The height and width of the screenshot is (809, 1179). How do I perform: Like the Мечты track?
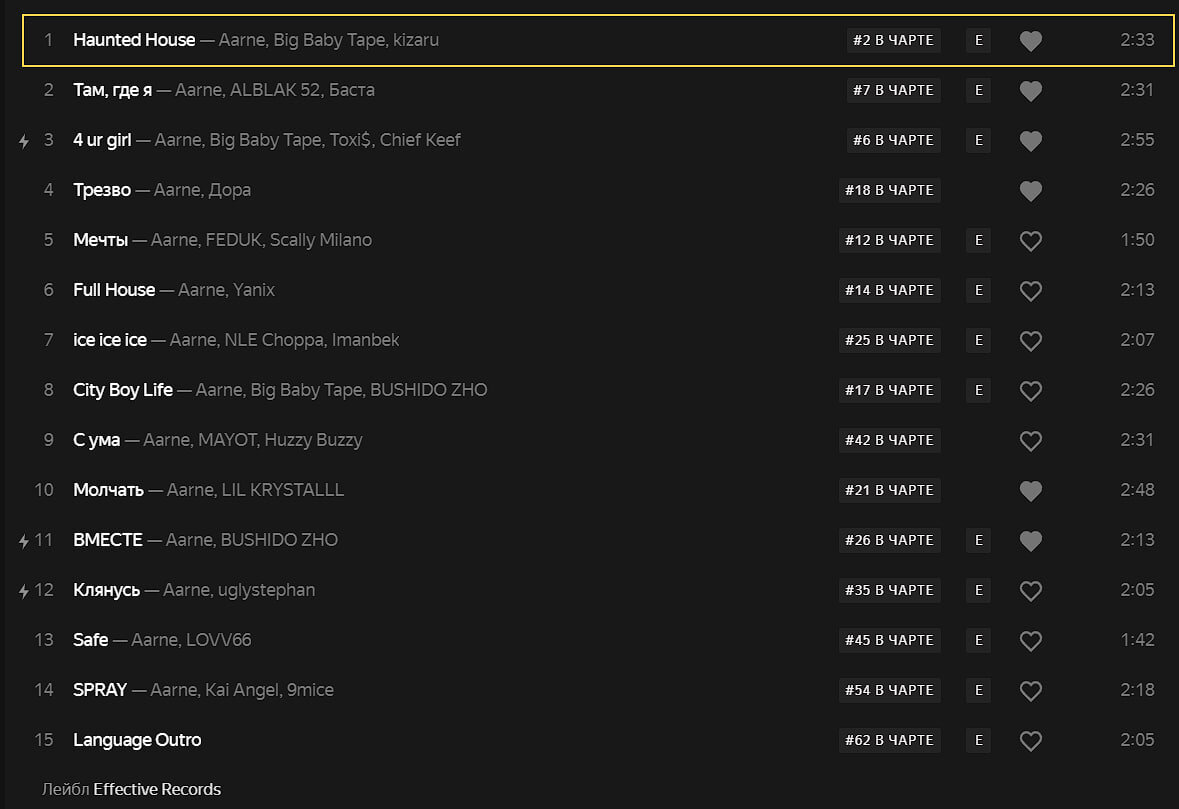pos(1030,241)
